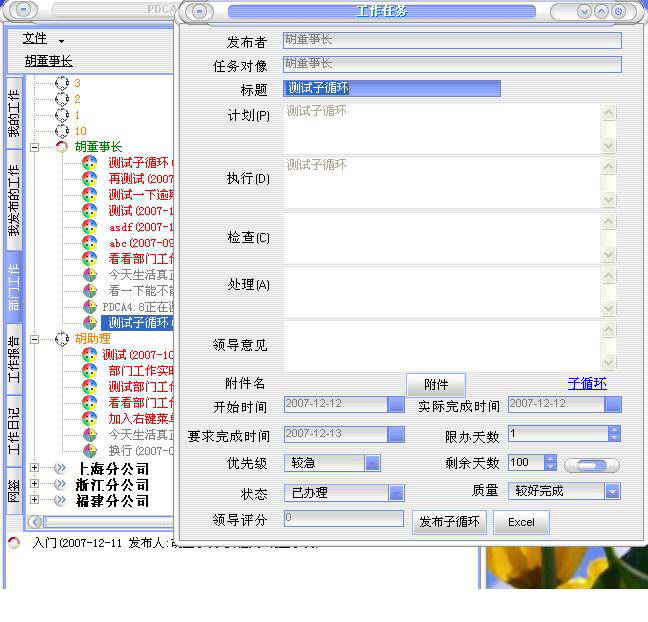Click the power round button in 工作任务 title bar

[619, 11]
